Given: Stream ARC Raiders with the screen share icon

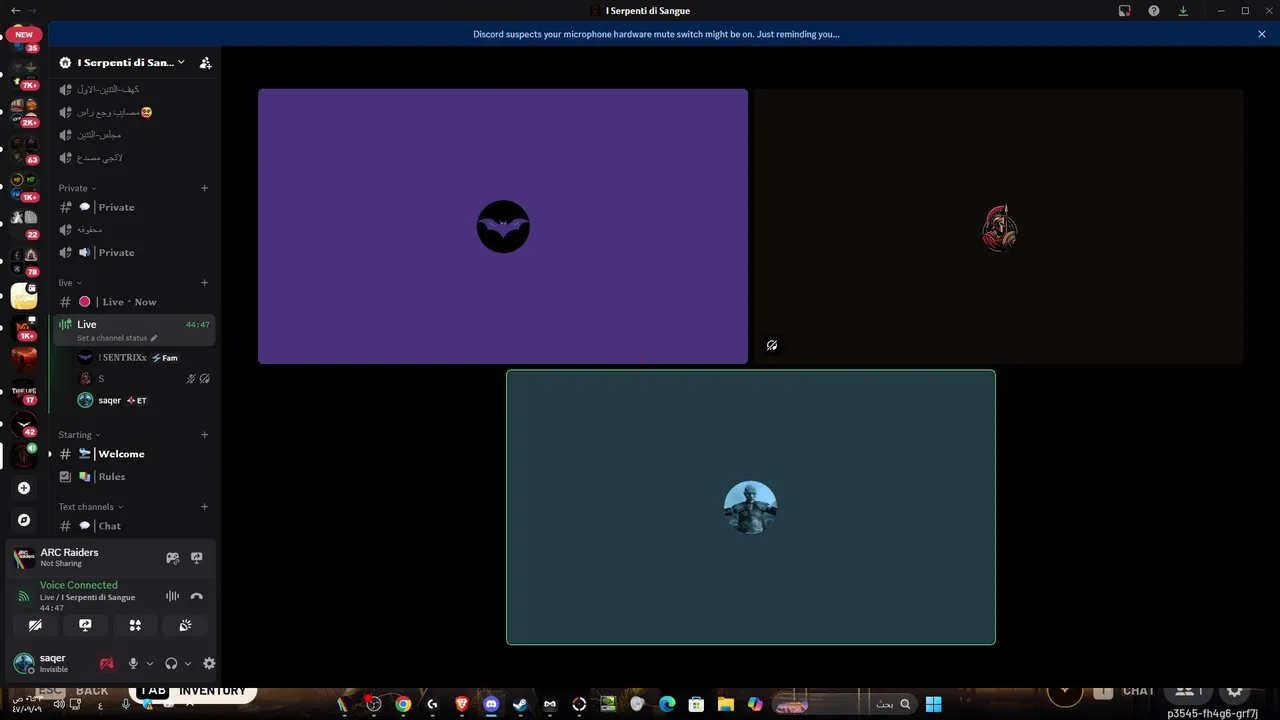Looking at the screenshot, I should [x=197, y=558].
